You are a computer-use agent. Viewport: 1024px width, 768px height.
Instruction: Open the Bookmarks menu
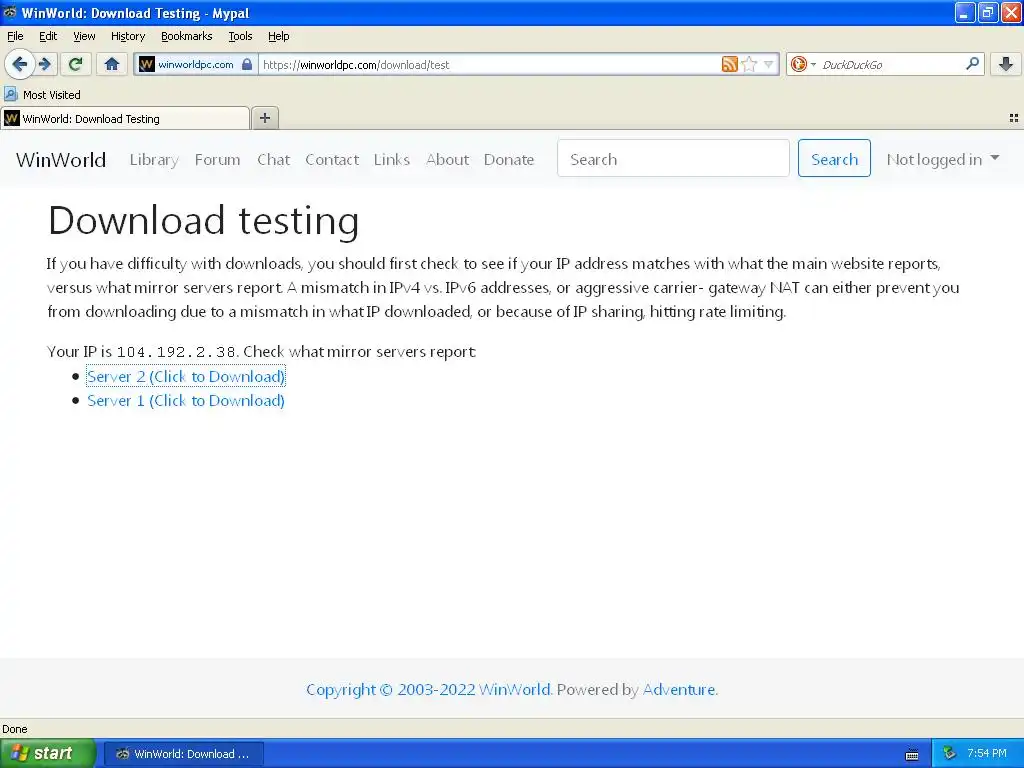[x=187, y=36]
